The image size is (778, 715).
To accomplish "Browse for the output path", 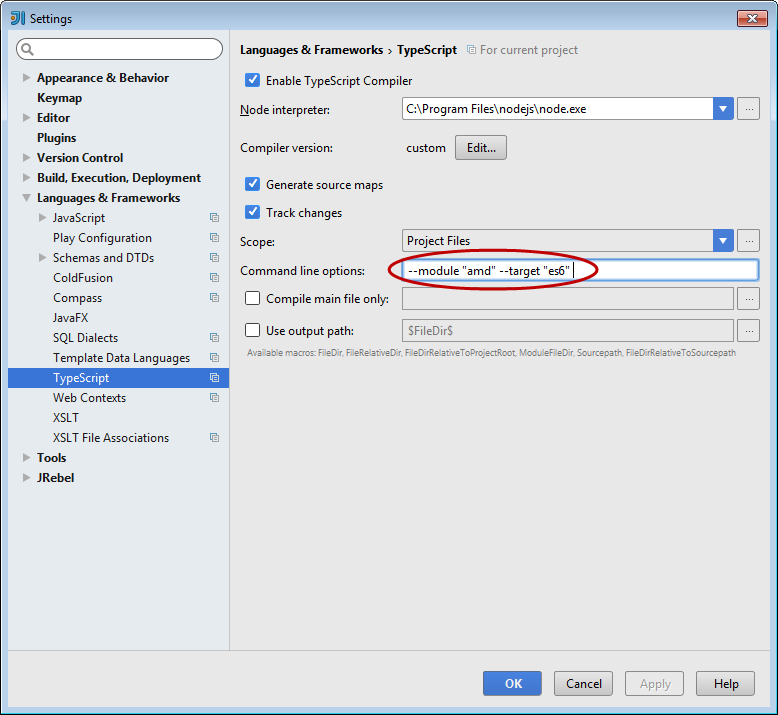I will click(748, 330).
